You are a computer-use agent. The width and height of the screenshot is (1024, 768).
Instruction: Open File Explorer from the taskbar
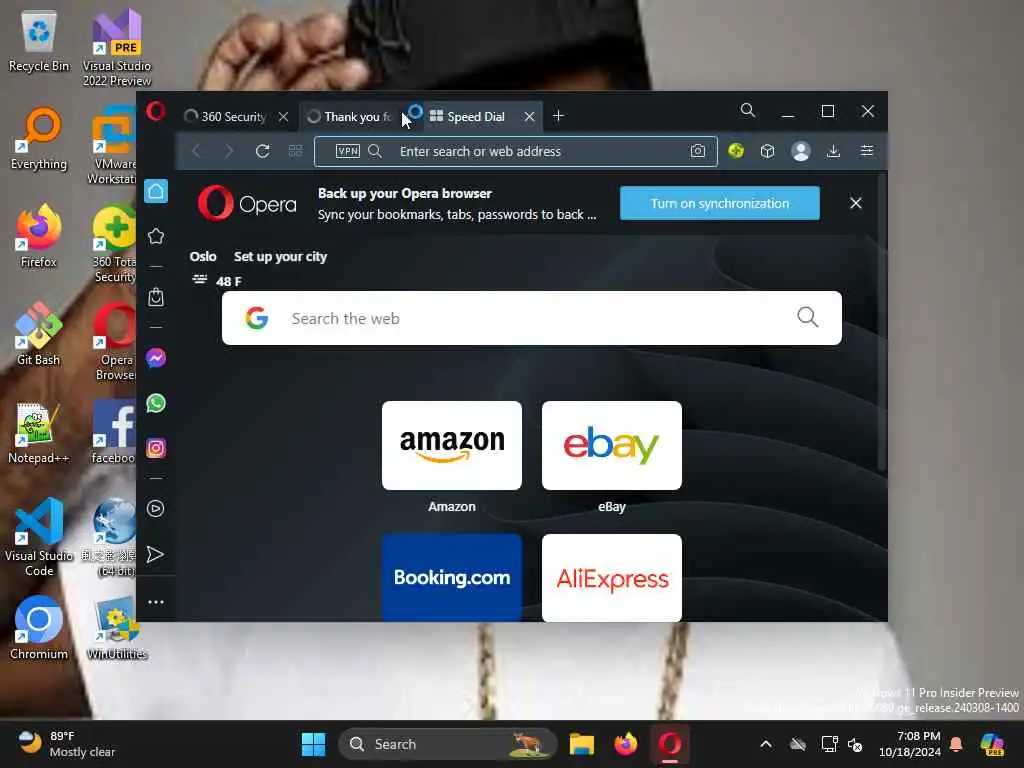581,744
